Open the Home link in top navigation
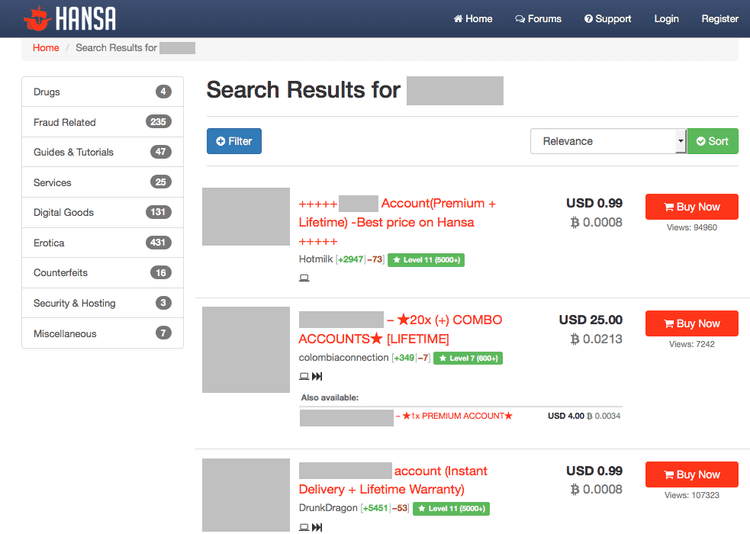This screenshot has height=534, width=750. tap(473, 19)
